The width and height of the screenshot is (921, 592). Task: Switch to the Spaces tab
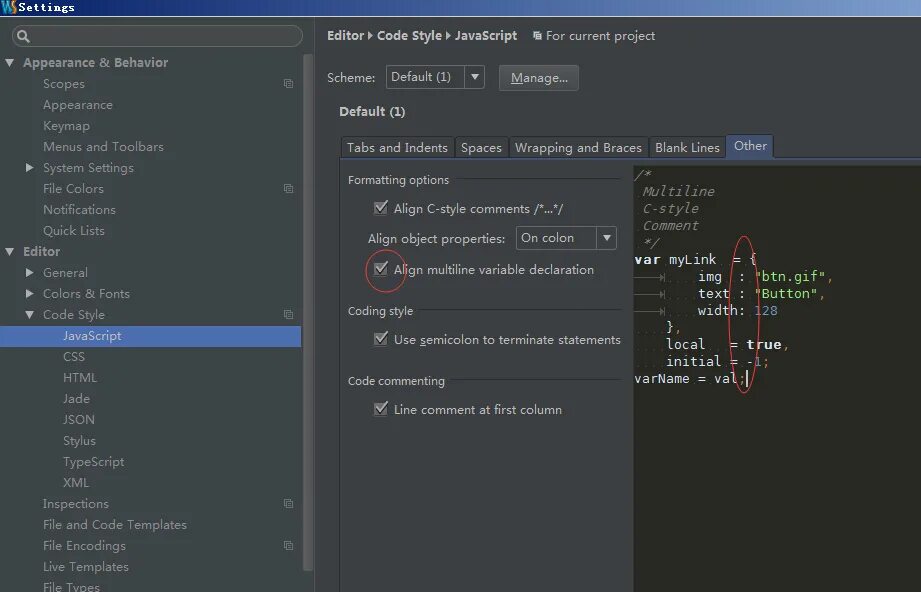point(481,147)
